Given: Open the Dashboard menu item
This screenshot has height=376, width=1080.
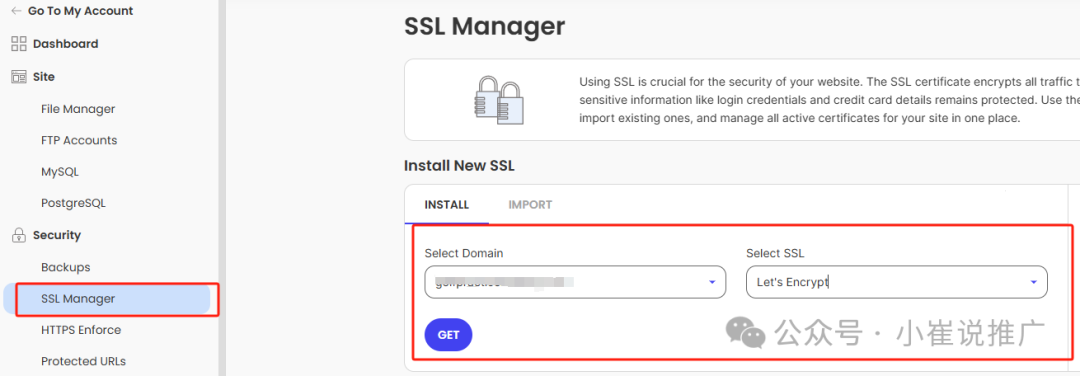Looking at the screenshot, I should [65, 44].
